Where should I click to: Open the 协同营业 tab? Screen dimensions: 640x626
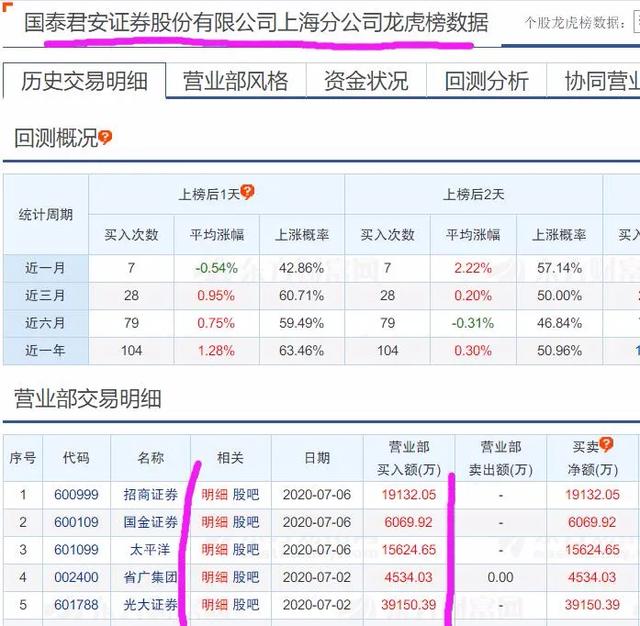(594, 81)
